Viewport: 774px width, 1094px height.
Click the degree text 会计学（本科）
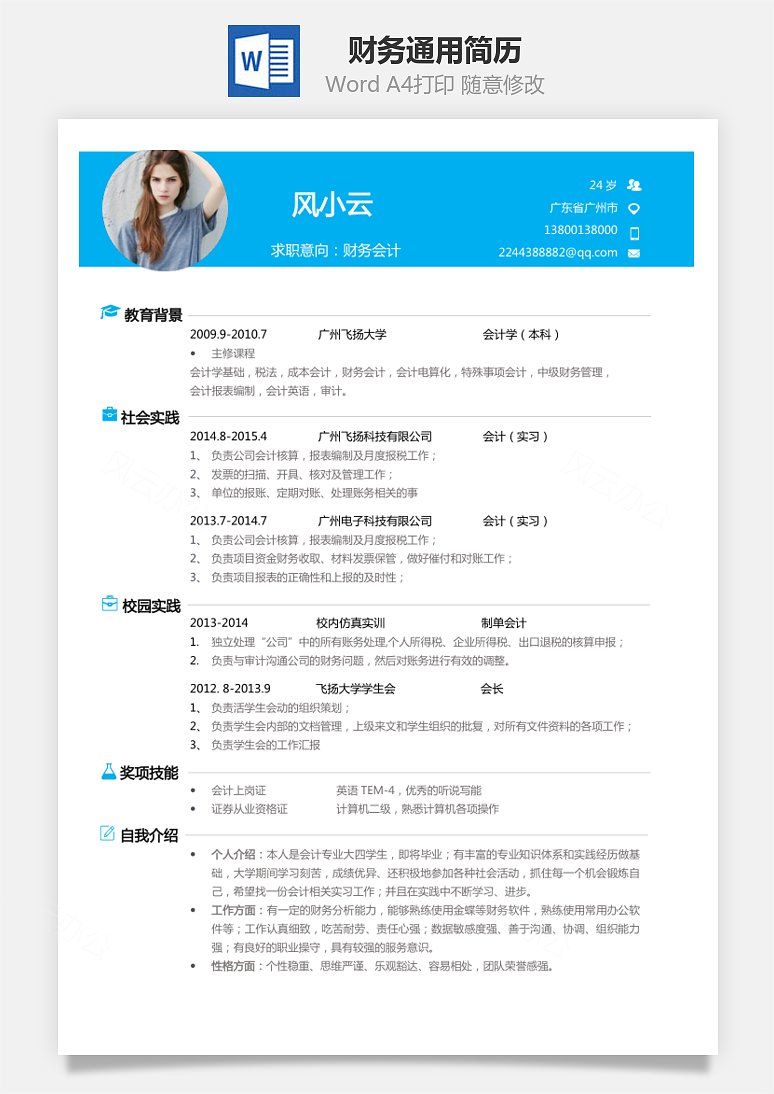(521, 334)
